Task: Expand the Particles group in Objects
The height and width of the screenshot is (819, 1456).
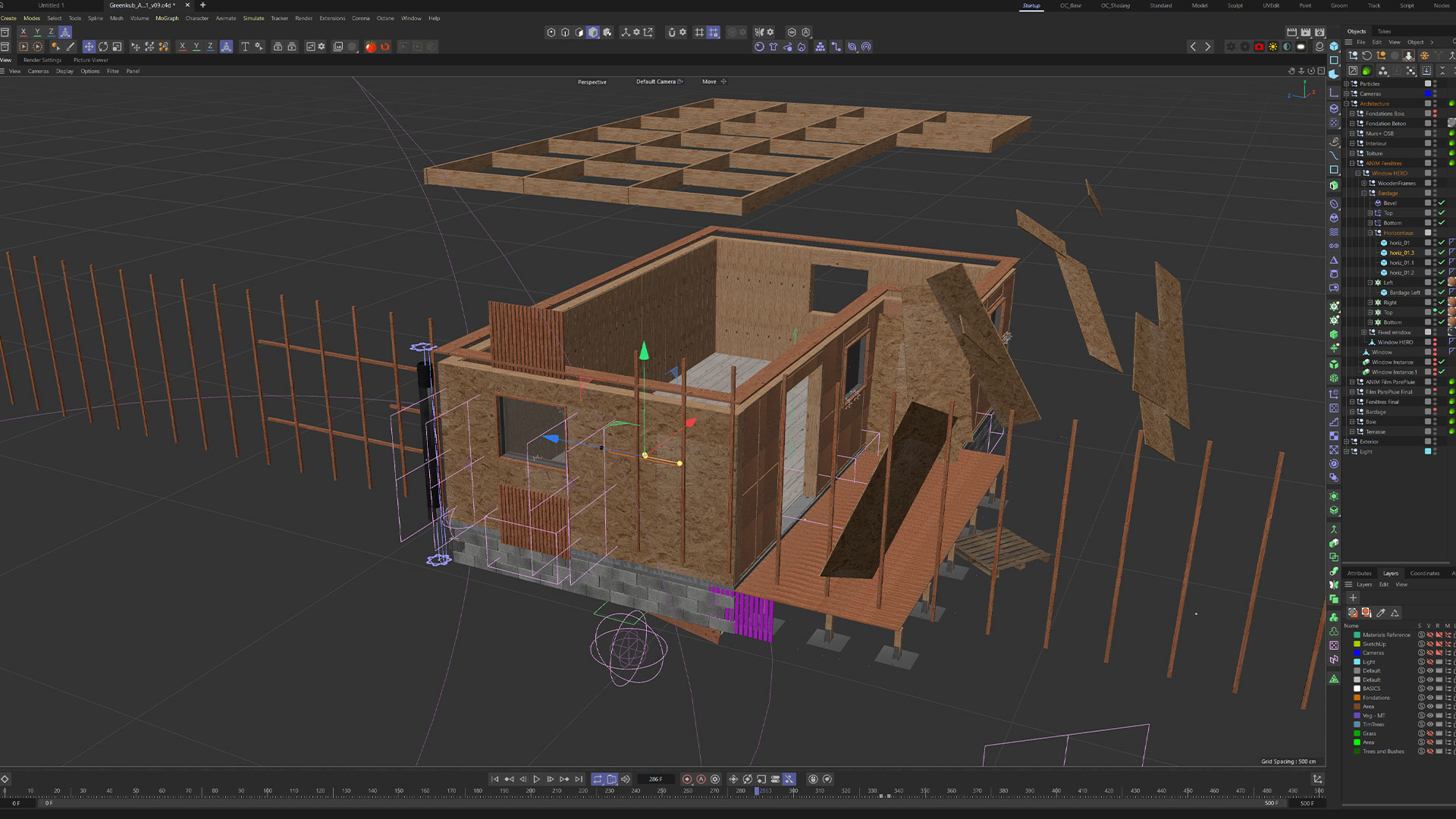Action: pyautogui.click(x=1347, y=84)
